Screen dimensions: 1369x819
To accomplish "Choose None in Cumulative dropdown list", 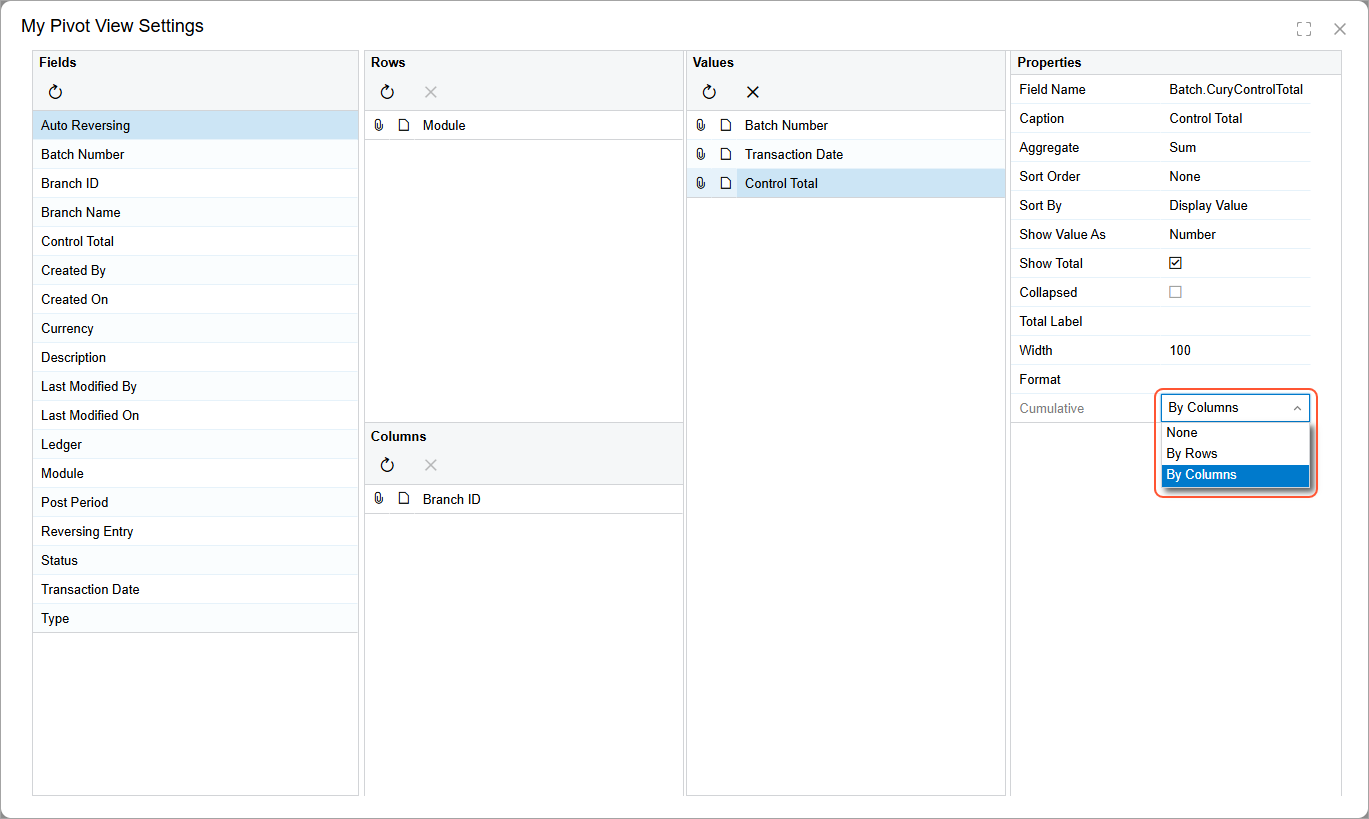I will point(1235,433).
